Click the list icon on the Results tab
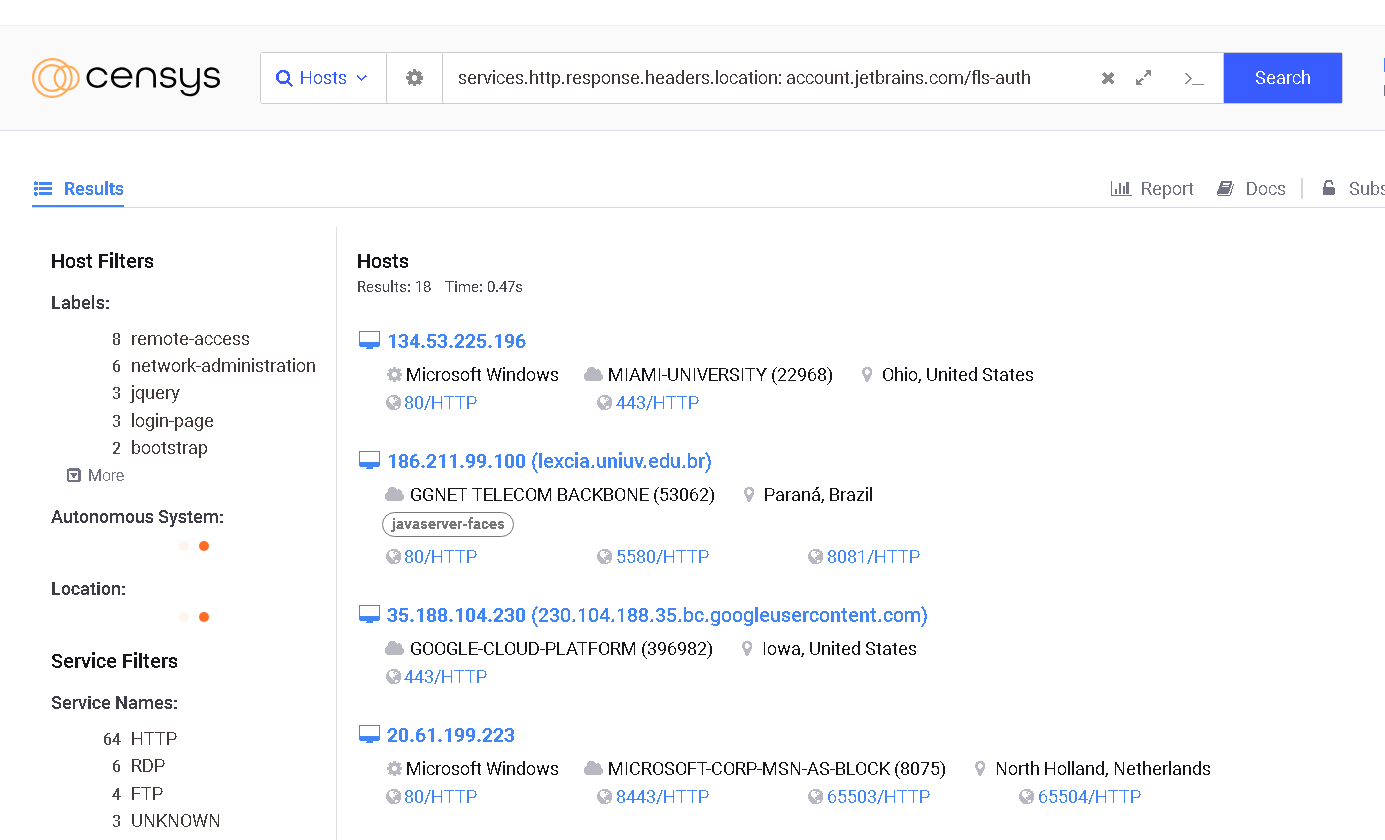 click(x=43, y=188)
